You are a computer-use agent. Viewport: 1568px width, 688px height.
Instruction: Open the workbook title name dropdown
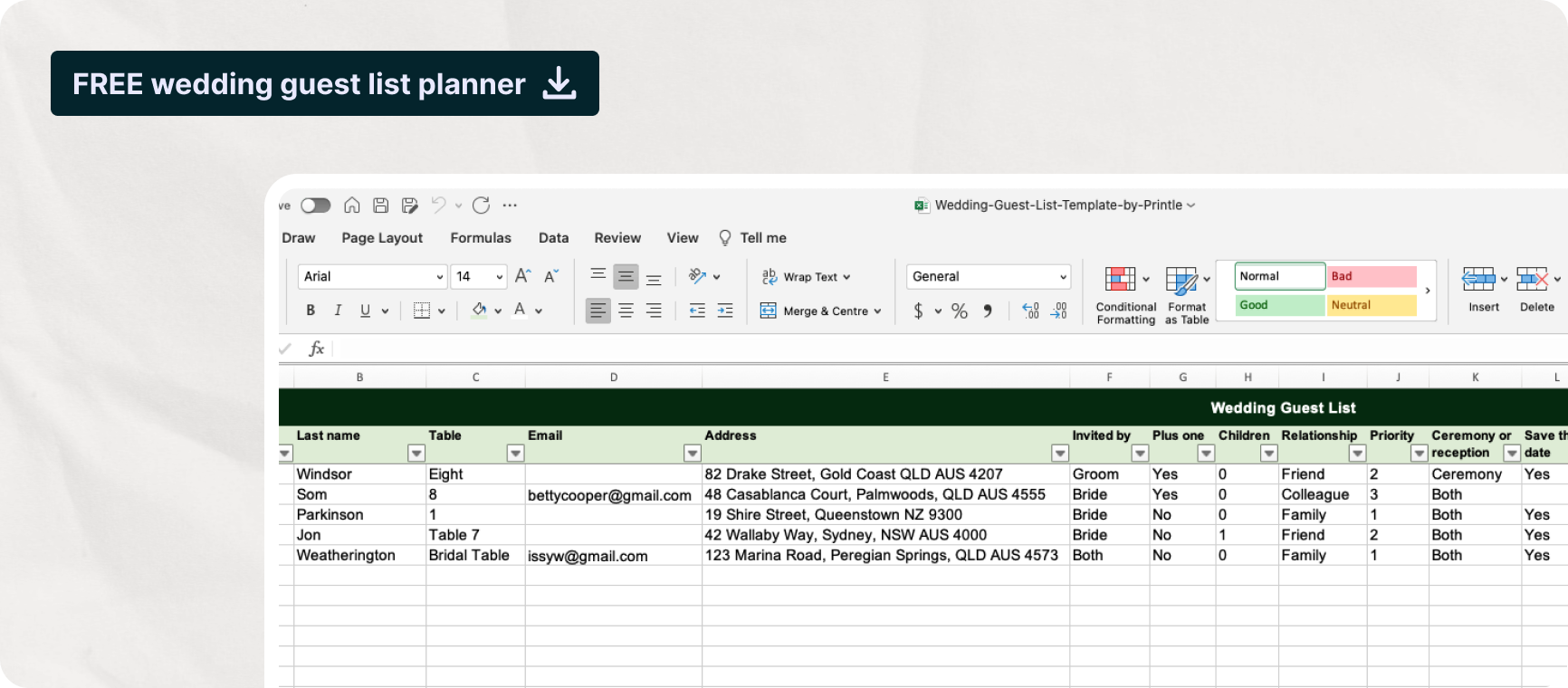click(1190, 205)
